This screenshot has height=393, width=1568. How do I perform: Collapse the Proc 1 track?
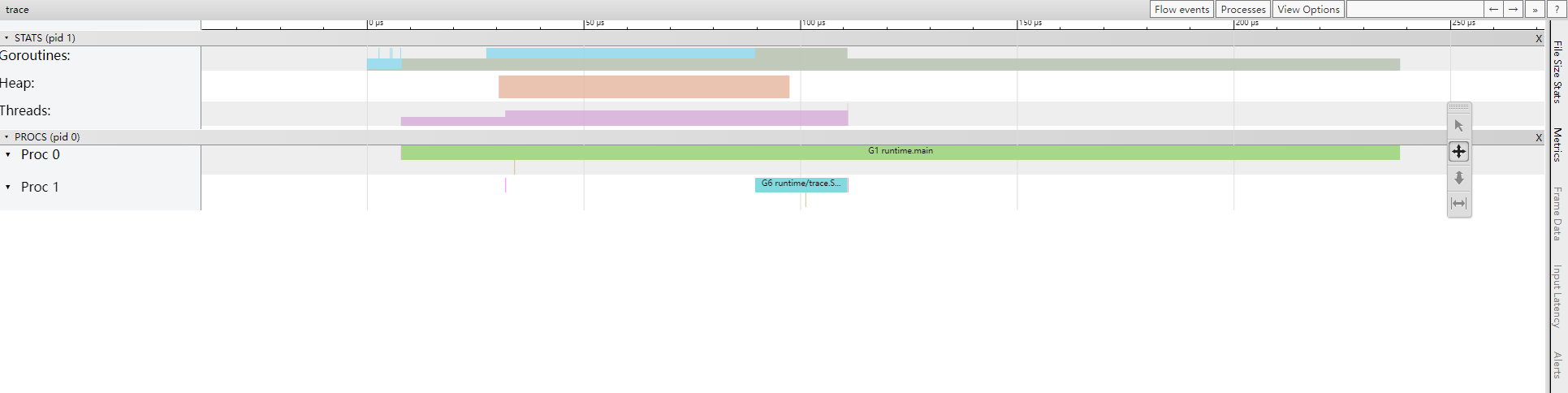8,187
